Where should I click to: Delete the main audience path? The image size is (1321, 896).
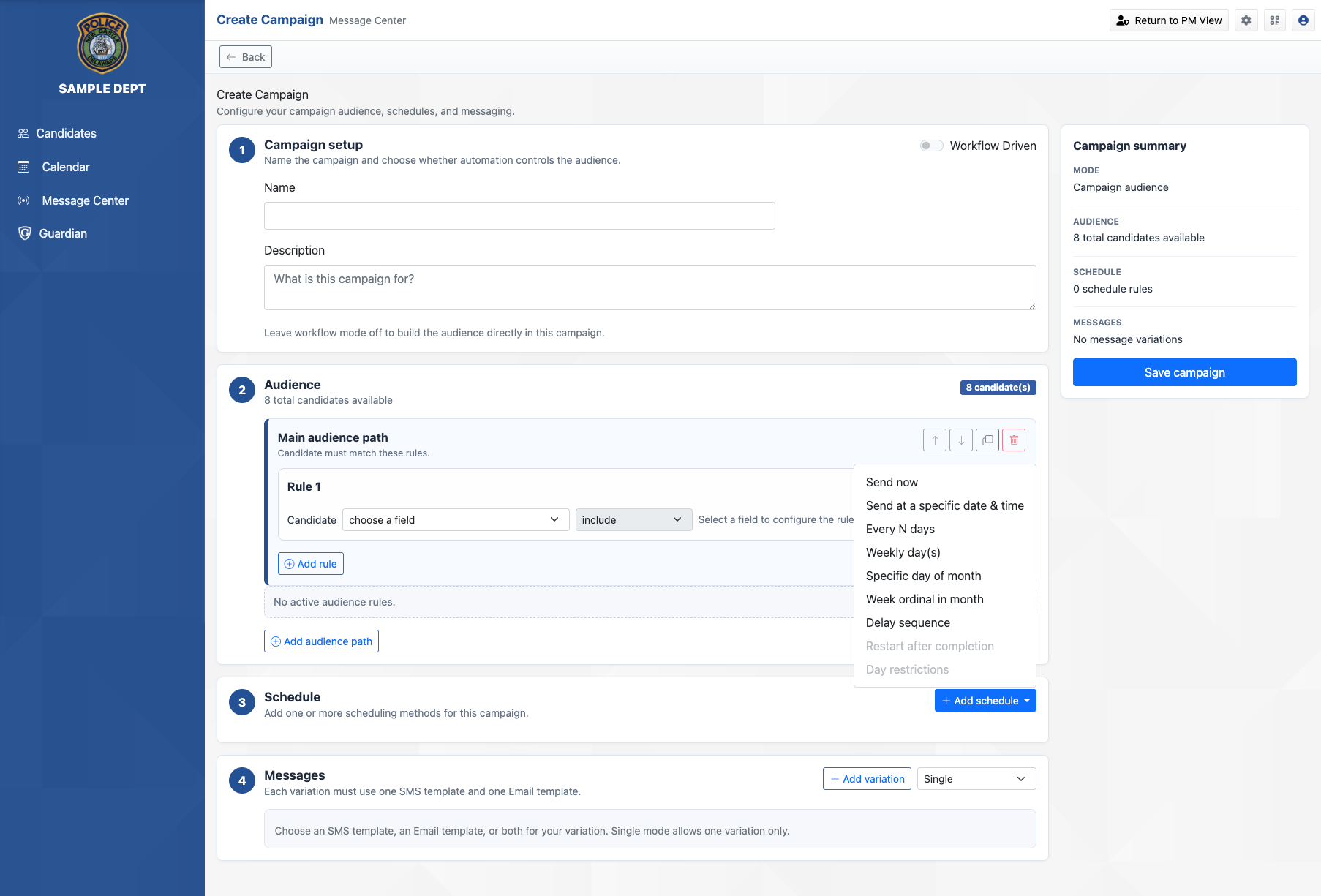click(x=1014, y=440)
